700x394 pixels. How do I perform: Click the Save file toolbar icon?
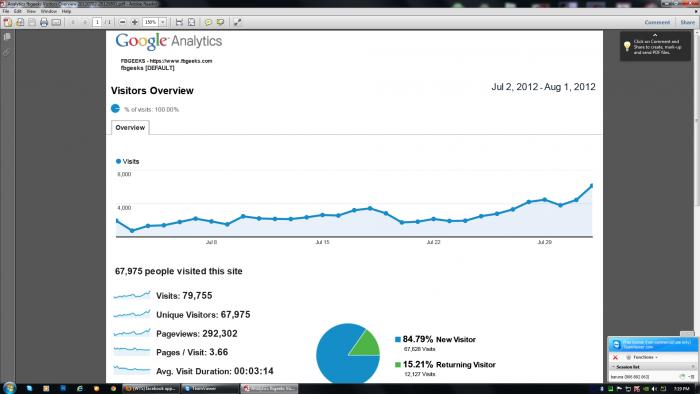(32, 22)
